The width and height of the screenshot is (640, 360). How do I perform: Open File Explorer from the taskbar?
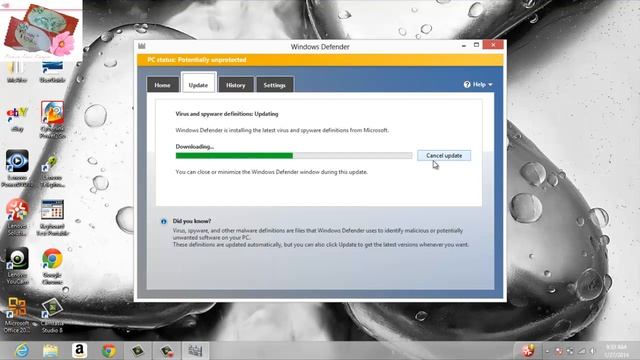[x=50, y=351]
